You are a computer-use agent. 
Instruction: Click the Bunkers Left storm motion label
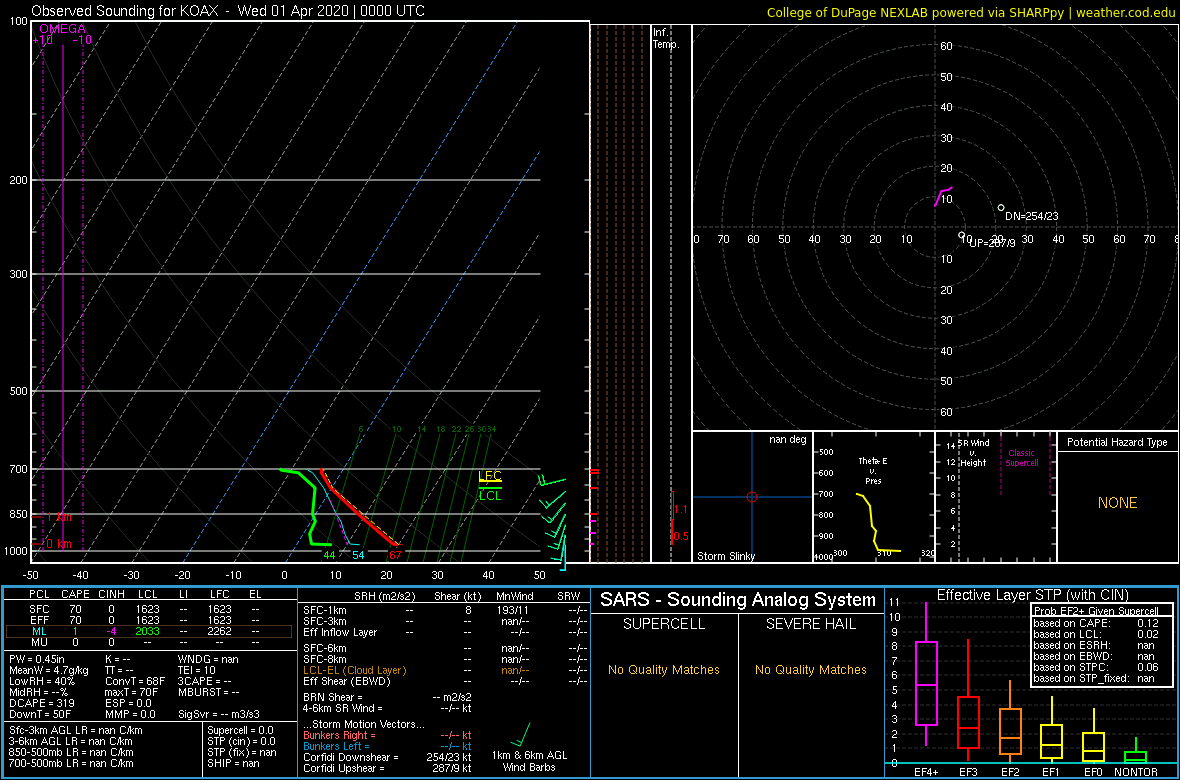pyautogui.click(x=336, y=745)
